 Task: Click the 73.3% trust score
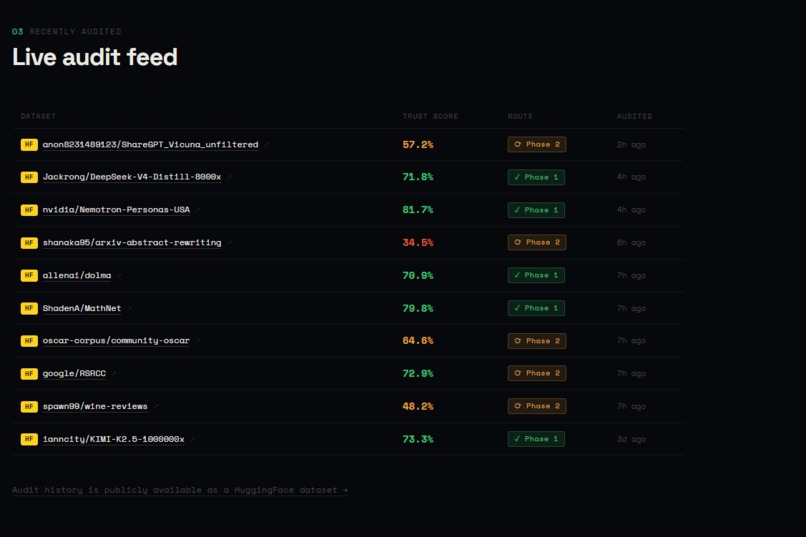418,439
